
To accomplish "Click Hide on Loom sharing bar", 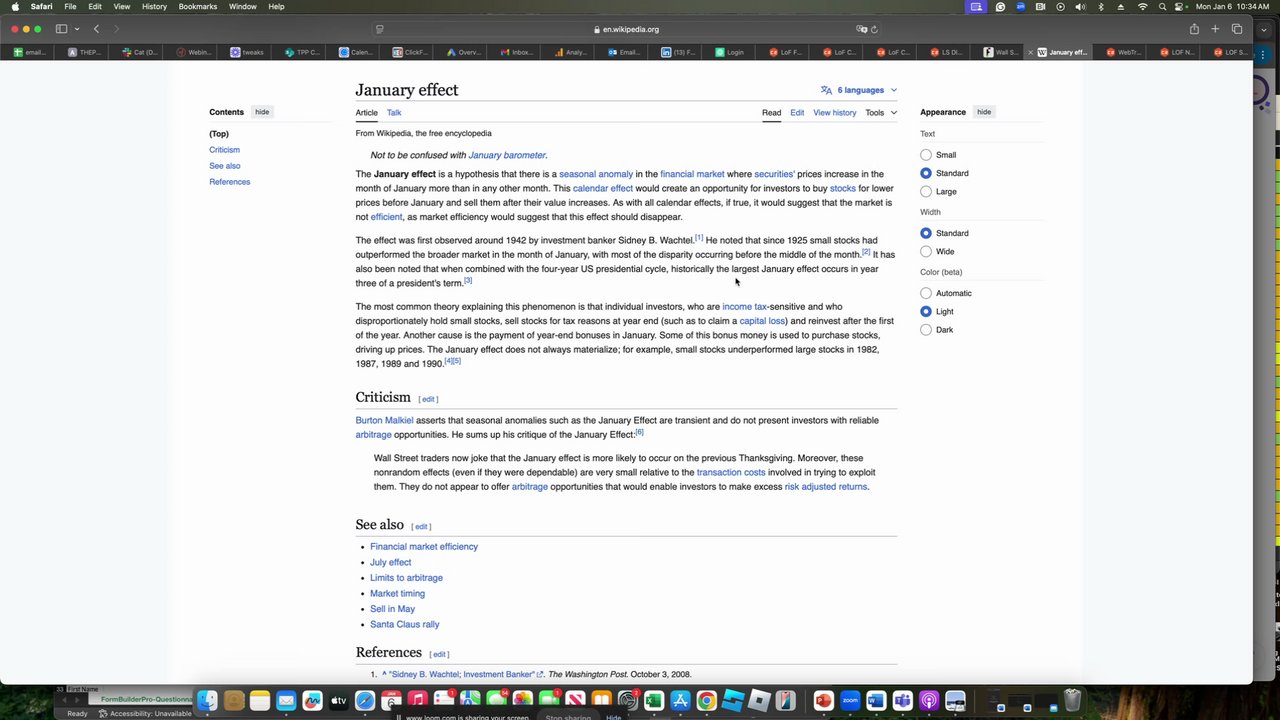I will [x=614, y=717].
